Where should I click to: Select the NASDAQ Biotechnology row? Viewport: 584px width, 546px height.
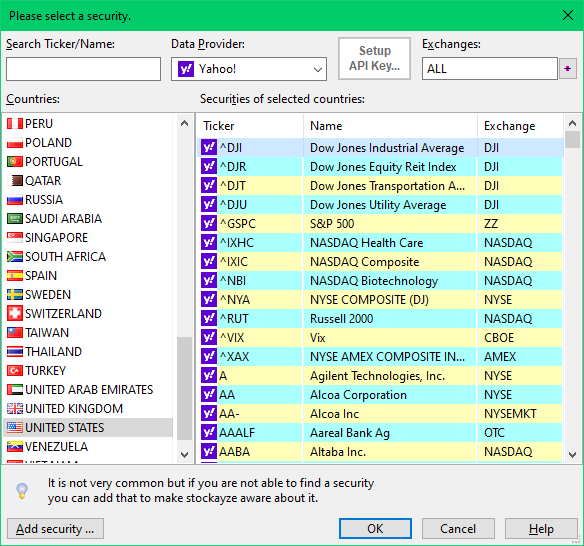[380, 281]
